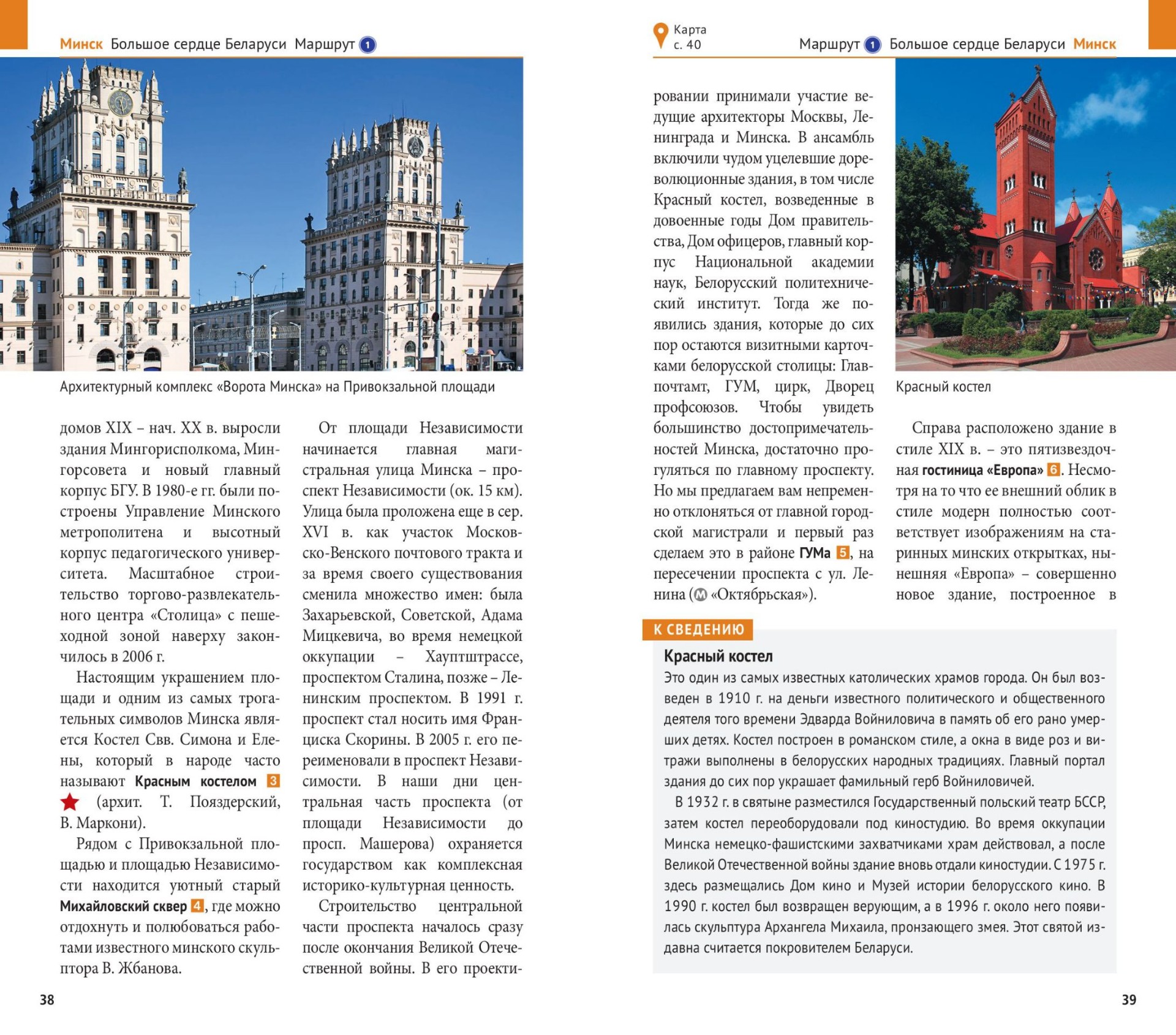1176x1035 pixels.
Task: Click the red star icon
Action: (x=70, y=802)
